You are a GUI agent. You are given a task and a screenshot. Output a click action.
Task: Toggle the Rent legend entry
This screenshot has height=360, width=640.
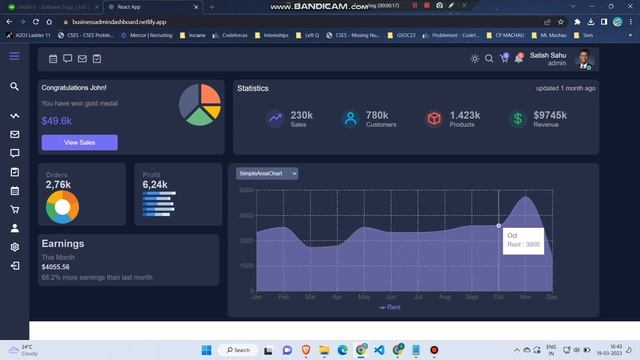(x=390, y=307)
